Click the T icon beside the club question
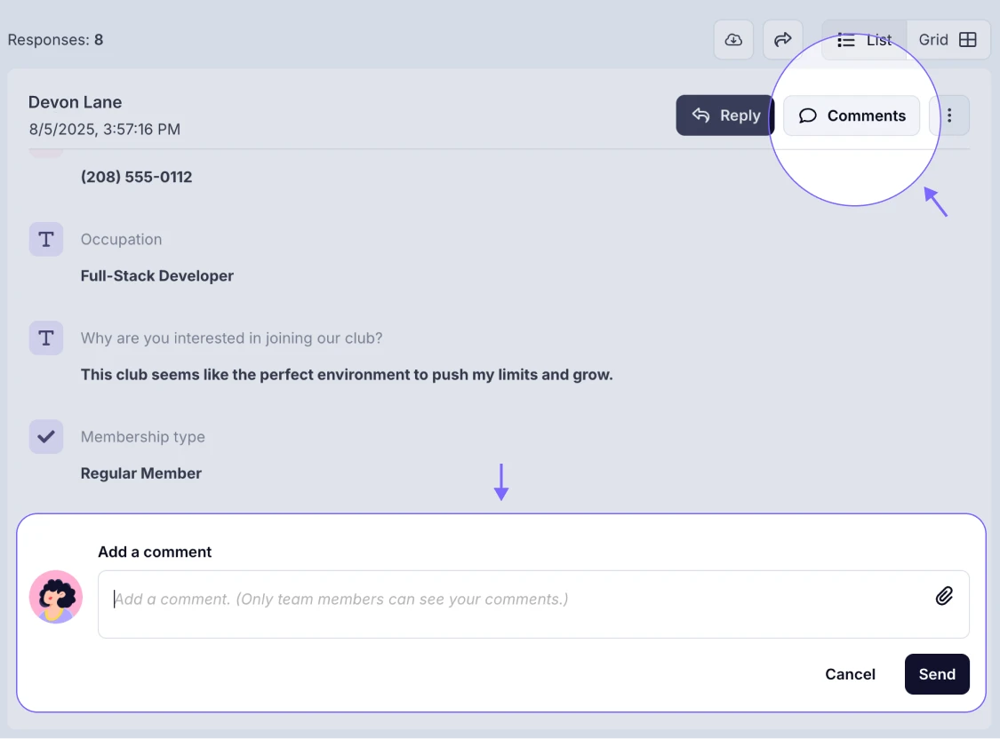1000x739 pixels. [46, 338]
